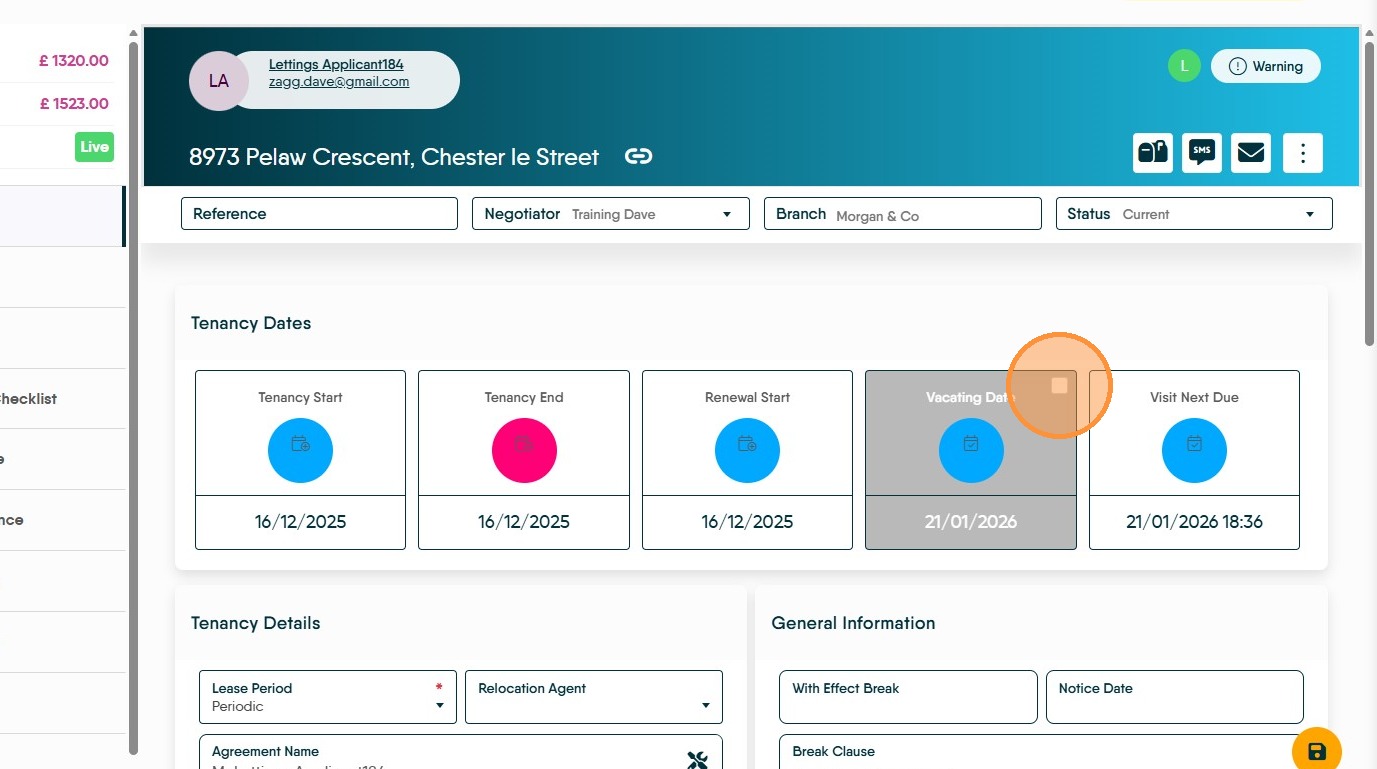Click the green Live status badge
The height and width of the screenshot is (769, 1377).
[94, 147]
